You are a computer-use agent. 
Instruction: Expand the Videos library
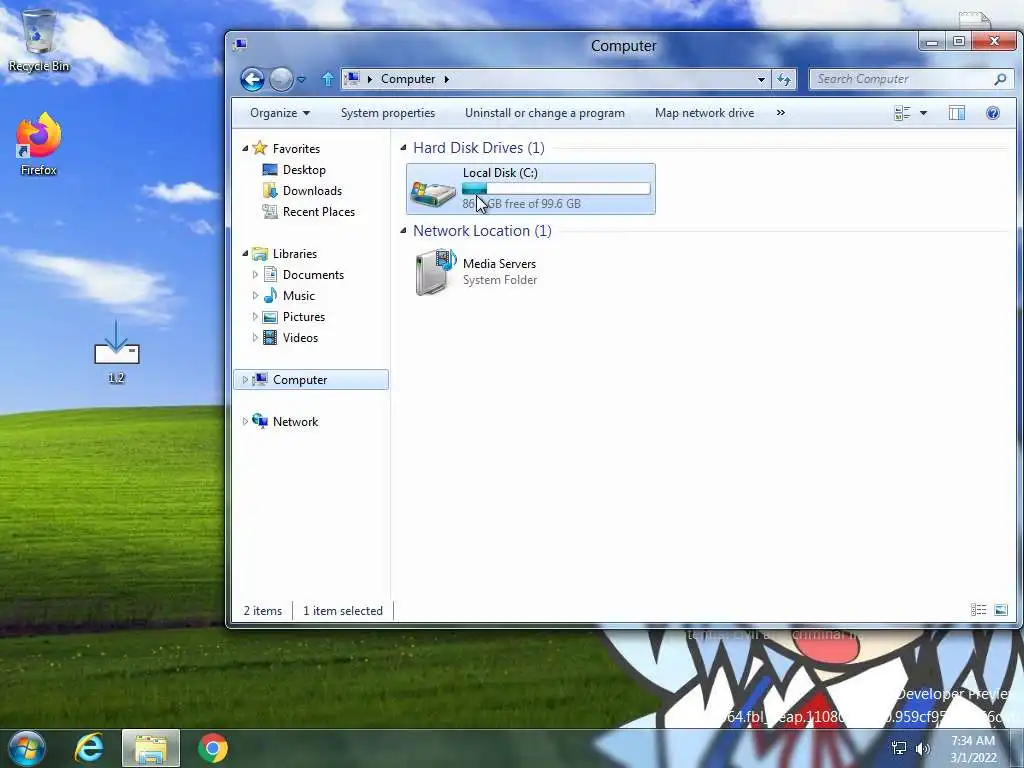255,338
